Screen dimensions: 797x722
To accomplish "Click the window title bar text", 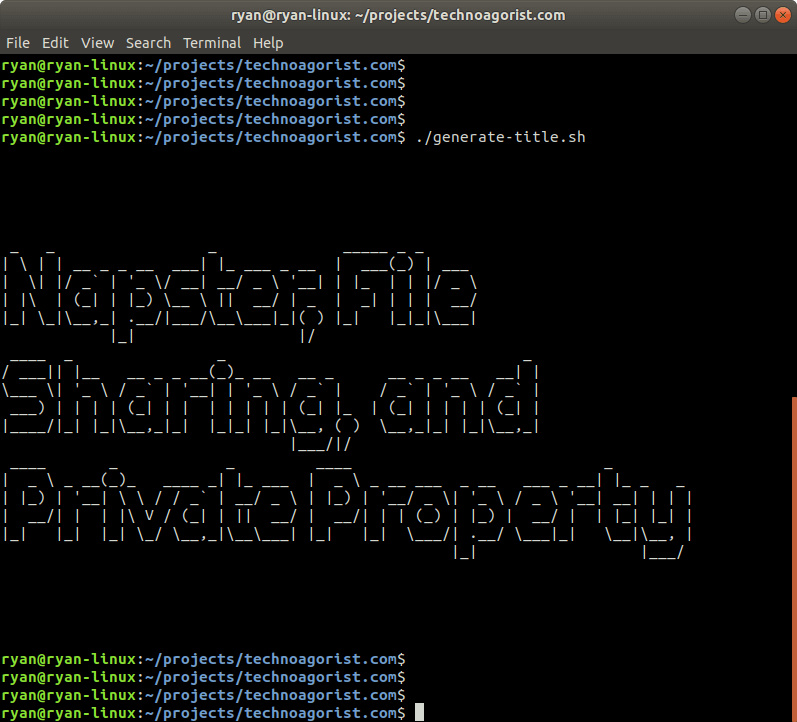I will point(398,15).
